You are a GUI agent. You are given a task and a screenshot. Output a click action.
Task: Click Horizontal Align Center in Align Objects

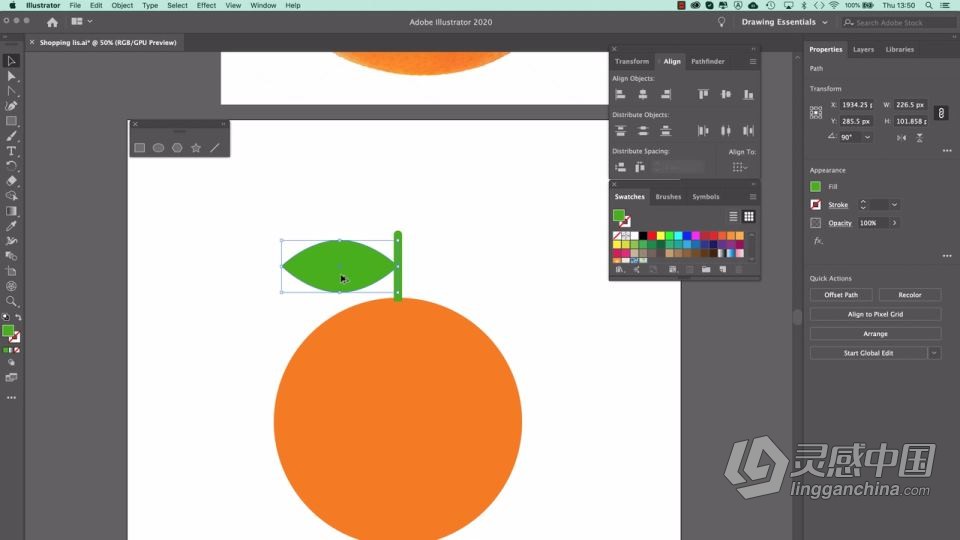pyautogui.click(x=643, y=94)
